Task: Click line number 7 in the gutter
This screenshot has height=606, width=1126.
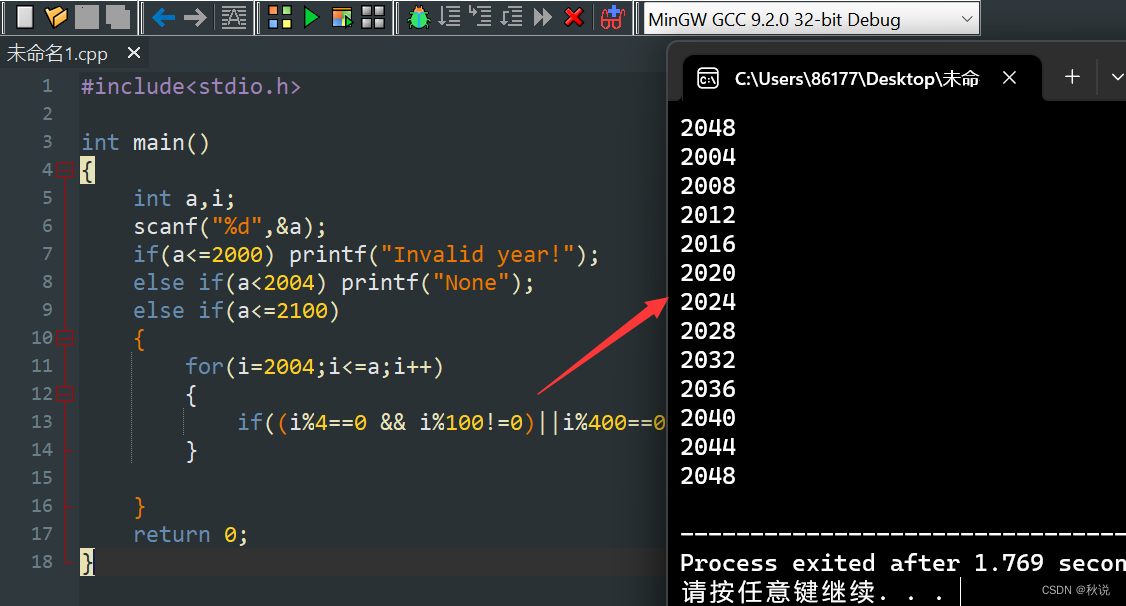Action: 47,254
